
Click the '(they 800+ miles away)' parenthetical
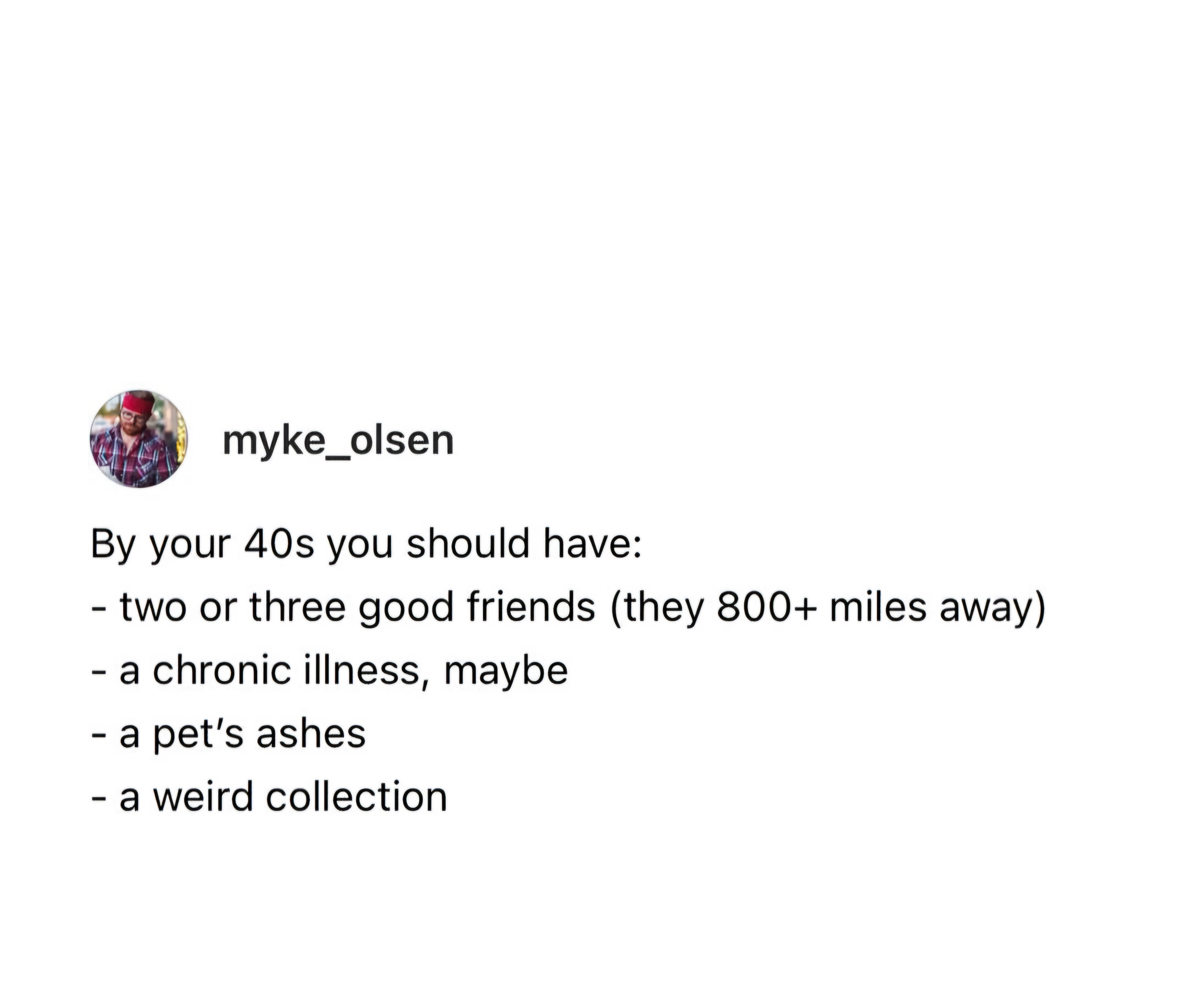828,607
